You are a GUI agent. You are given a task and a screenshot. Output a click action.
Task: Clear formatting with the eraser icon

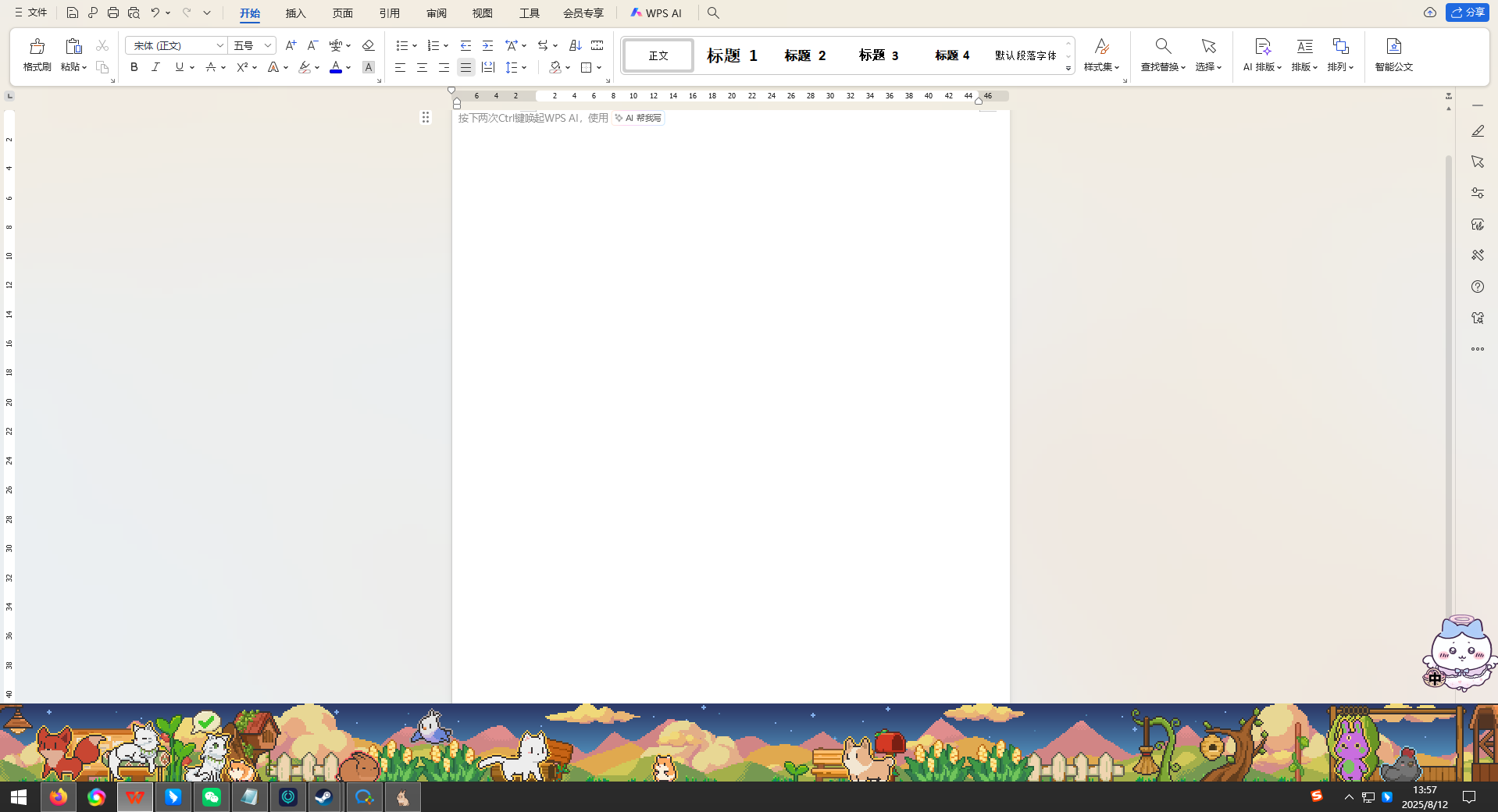(369, 45)
